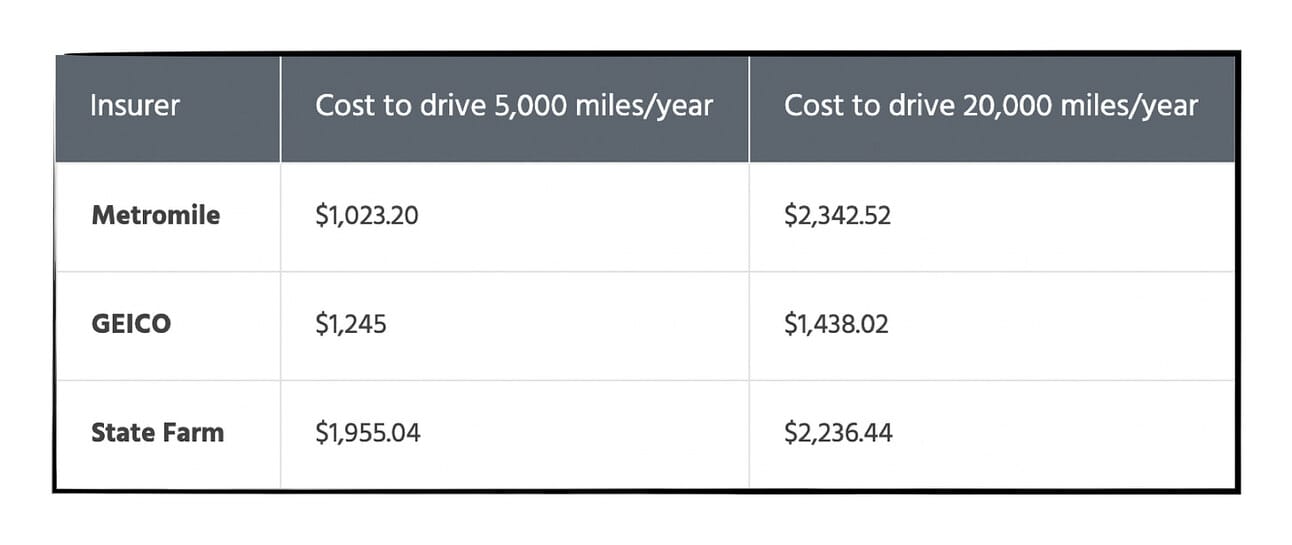Click the $1,438.02 cell
This screenshot has height=545, width=1292.
[x=836, y=325]
